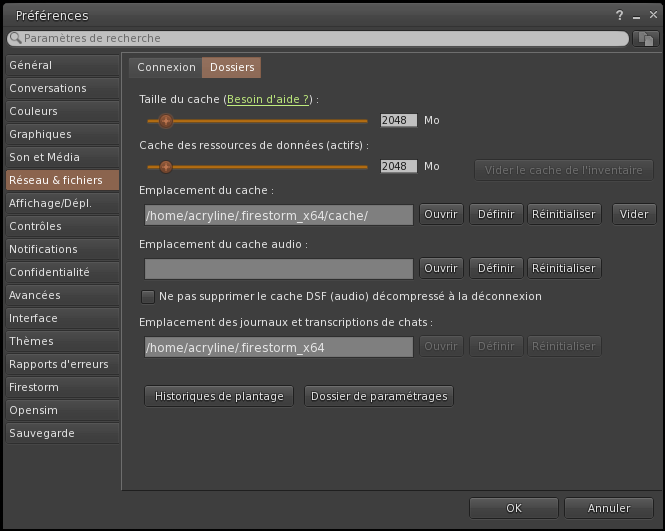Switch to the Connexion tab
Viewport: 665px width, 531px height.
pyautogui.click(x=166, y=67)
